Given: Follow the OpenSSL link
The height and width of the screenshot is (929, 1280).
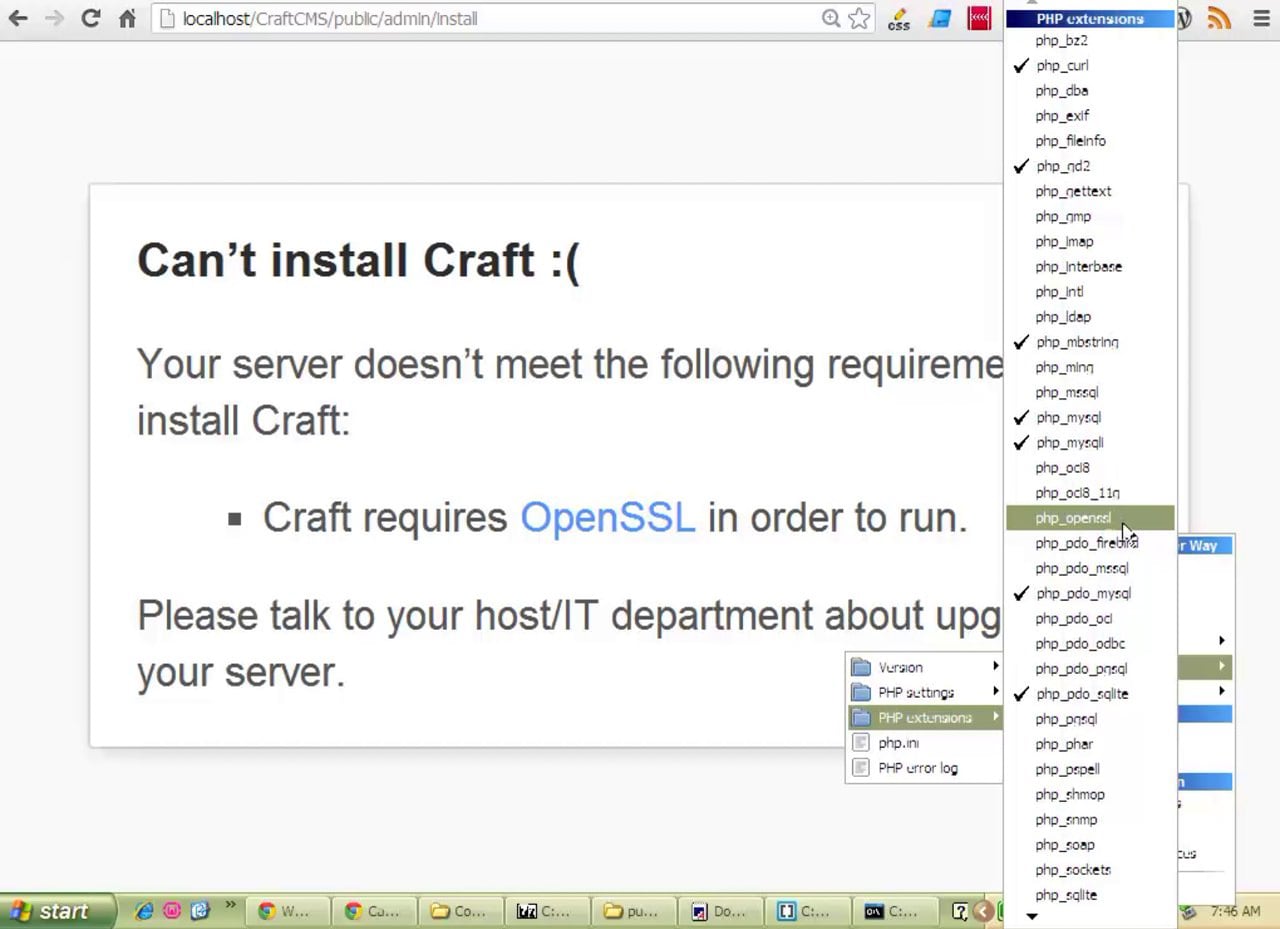Looking at the screenshot, I should point(607,517).
